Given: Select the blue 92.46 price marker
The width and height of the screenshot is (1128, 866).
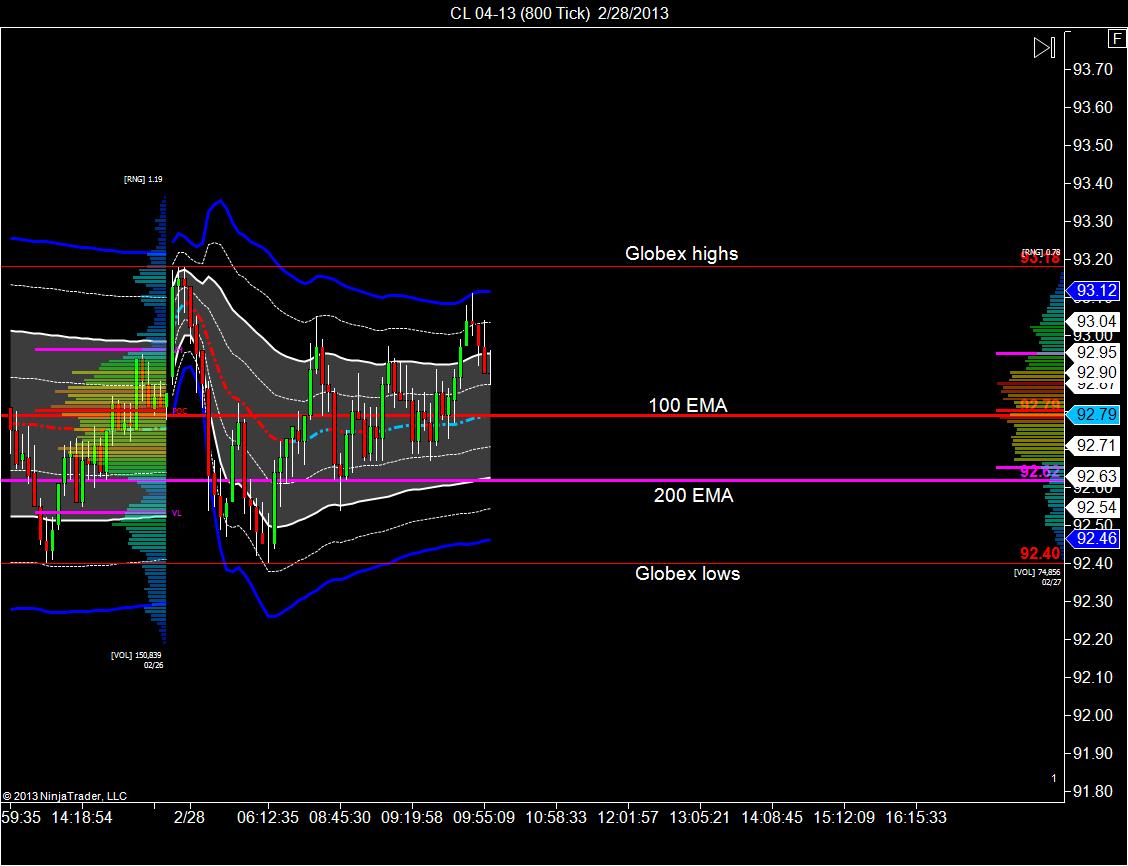Looking at the screenshot, I should [x=1093, y=539].
